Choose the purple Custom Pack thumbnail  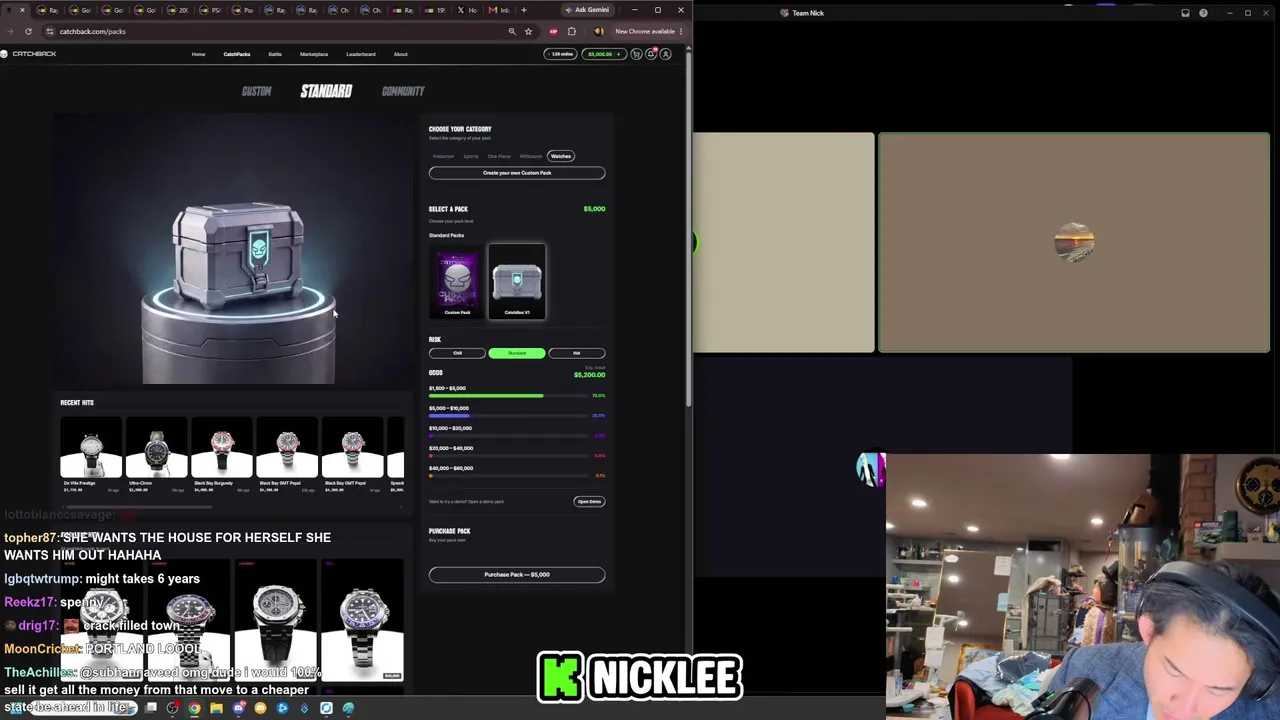point(457,282)
